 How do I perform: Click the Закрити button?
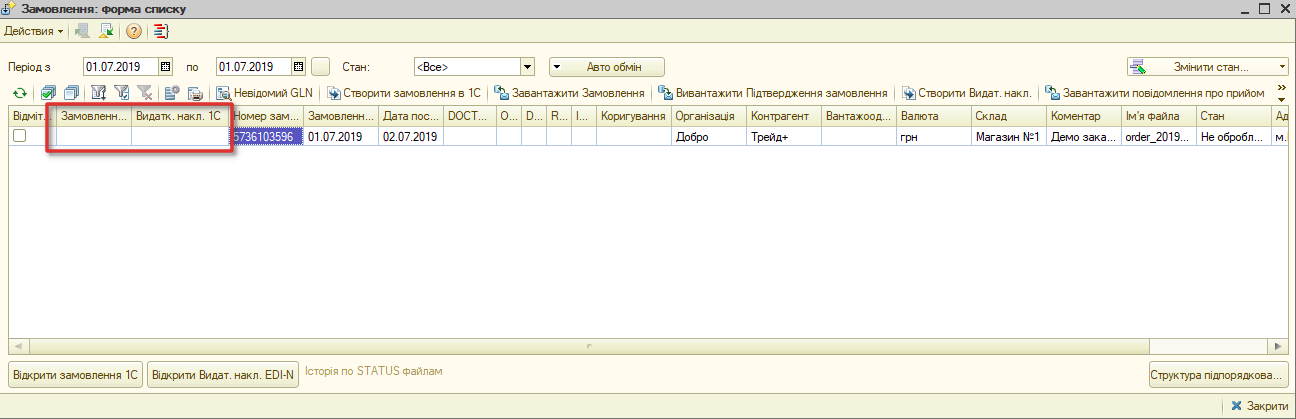(x=1259, y=406)
